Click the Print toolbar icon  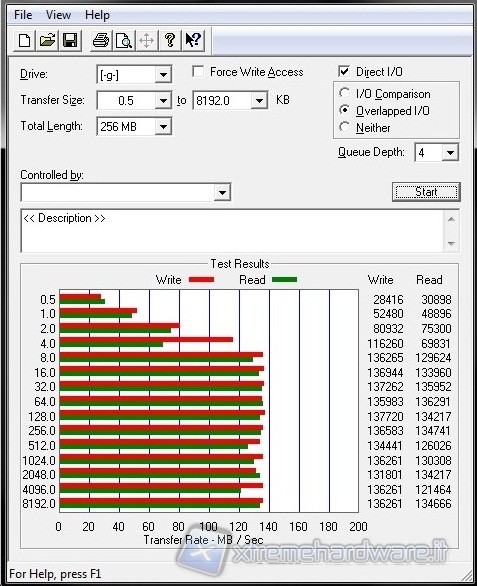click(101, 40)
